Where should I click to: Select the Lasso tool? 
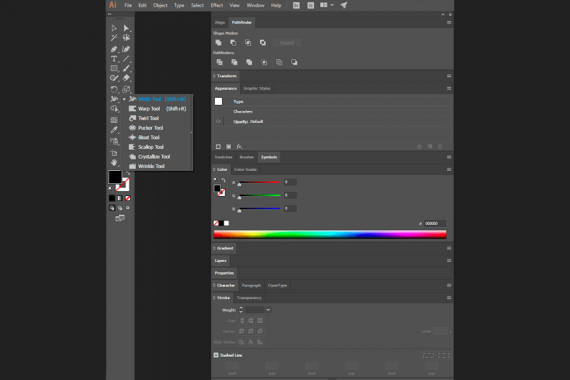coord(126,38)
